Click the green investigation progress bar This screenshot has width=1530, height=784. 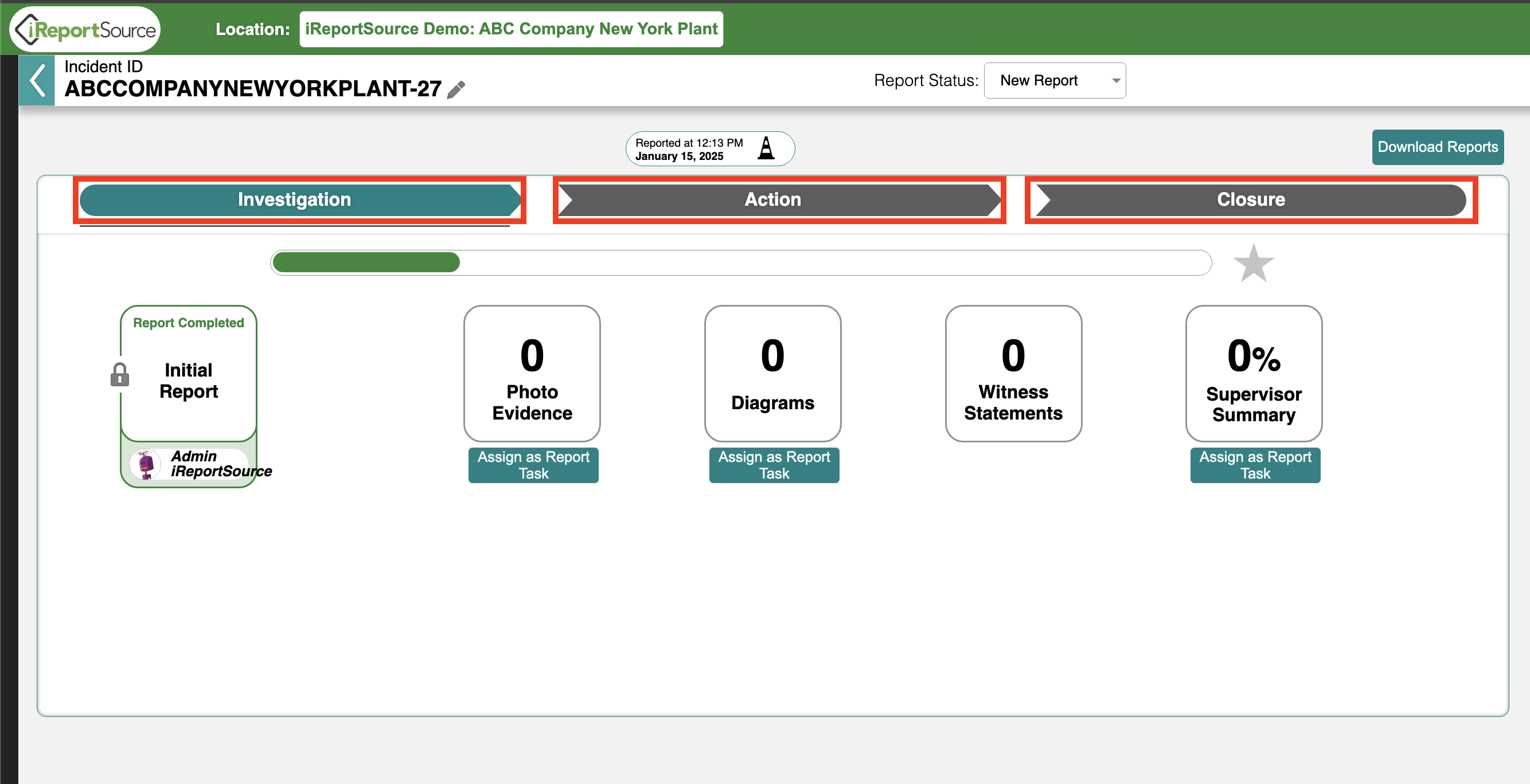coord(741,263)
